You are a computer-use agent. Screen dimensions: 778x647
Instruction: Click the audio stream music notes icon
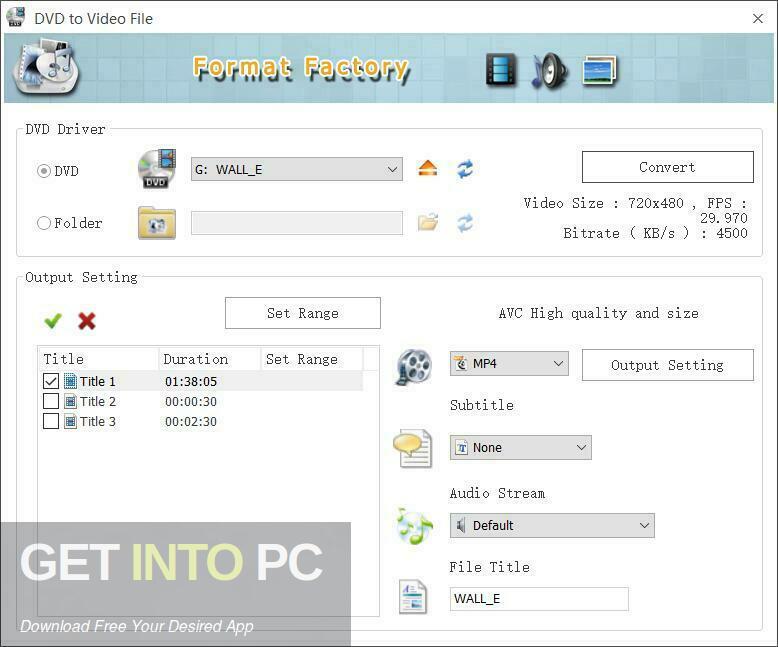pos(414,525)
